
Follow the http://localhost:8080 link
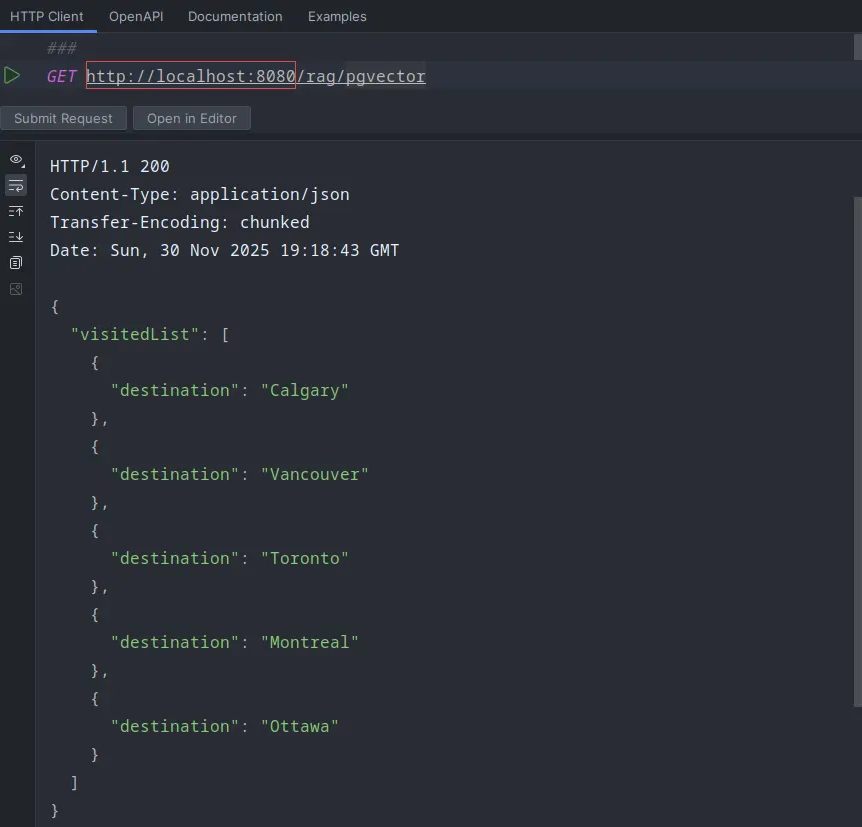coord(190,76)
